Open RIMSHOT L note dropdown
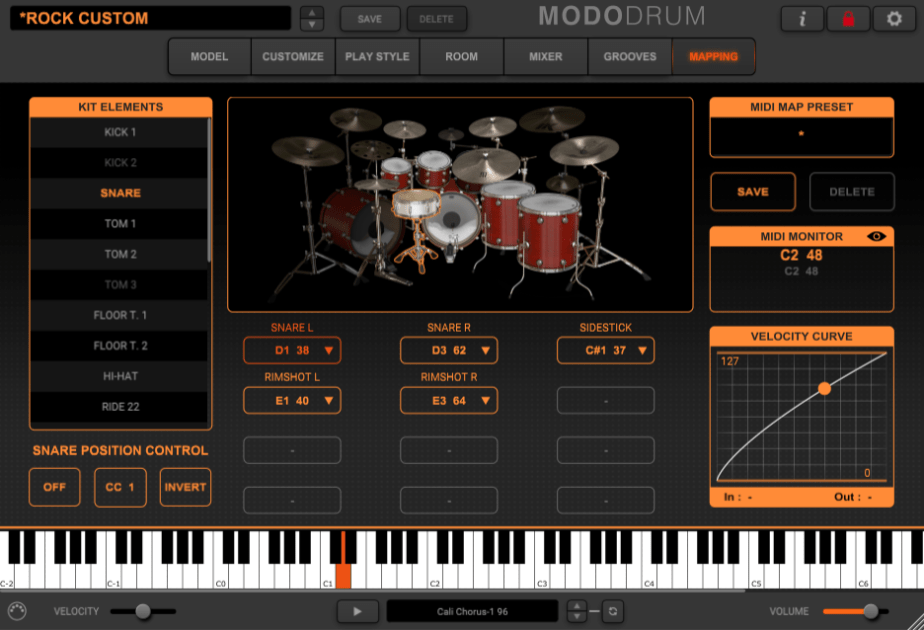Viewport: 924px width, 630px height. [292, 401]
